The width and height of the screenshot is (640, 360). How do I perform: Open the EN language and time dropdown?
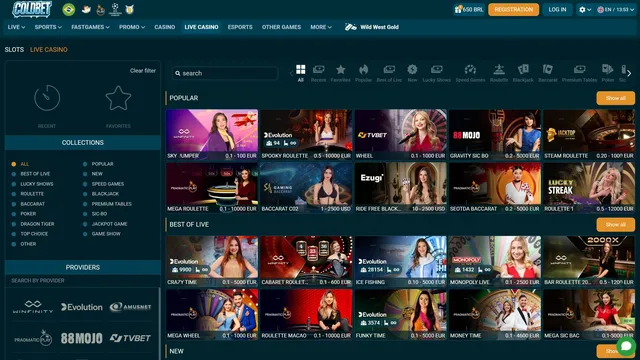615,9
